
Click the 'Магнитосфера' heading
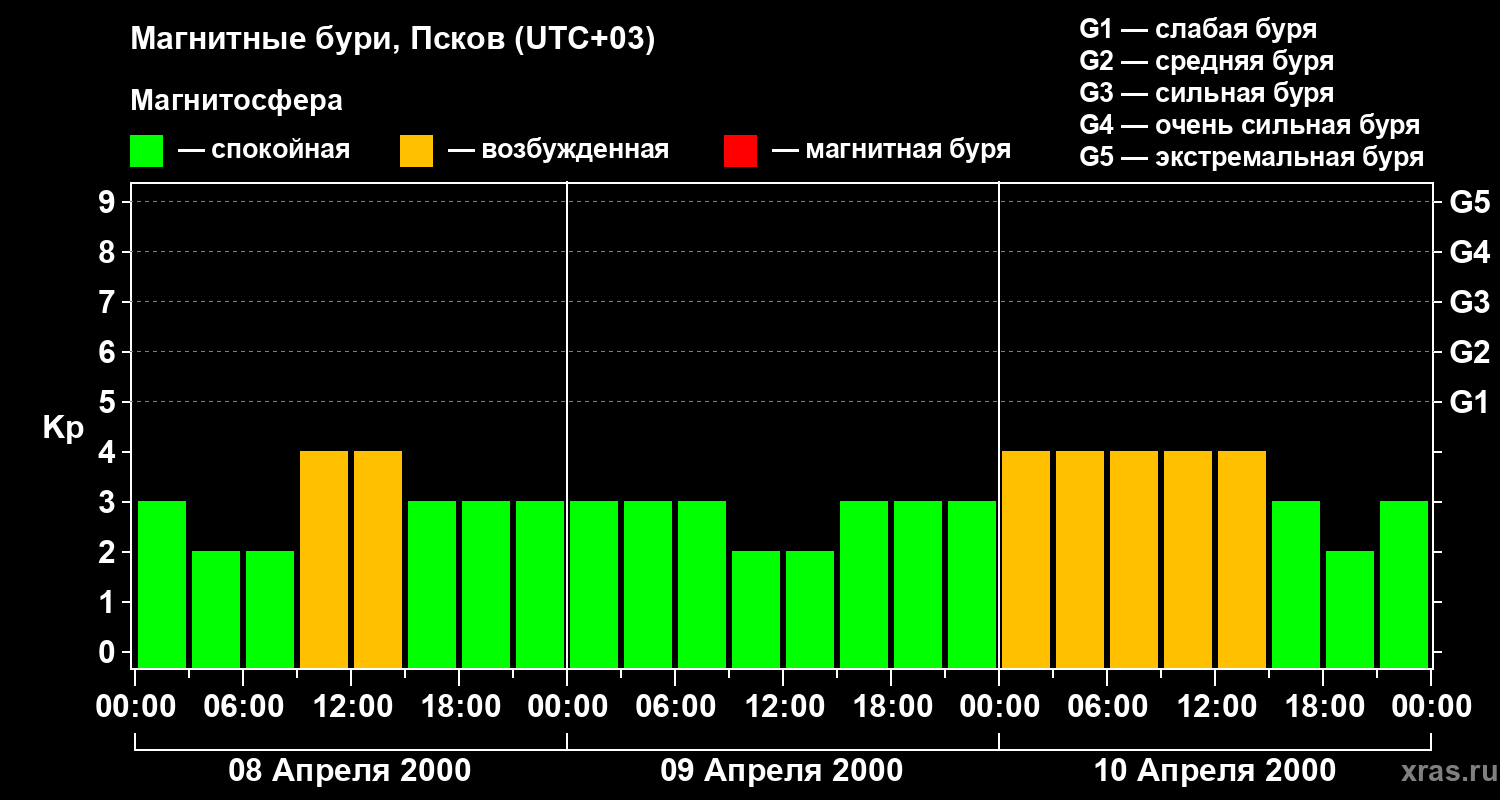coord(236,101)
